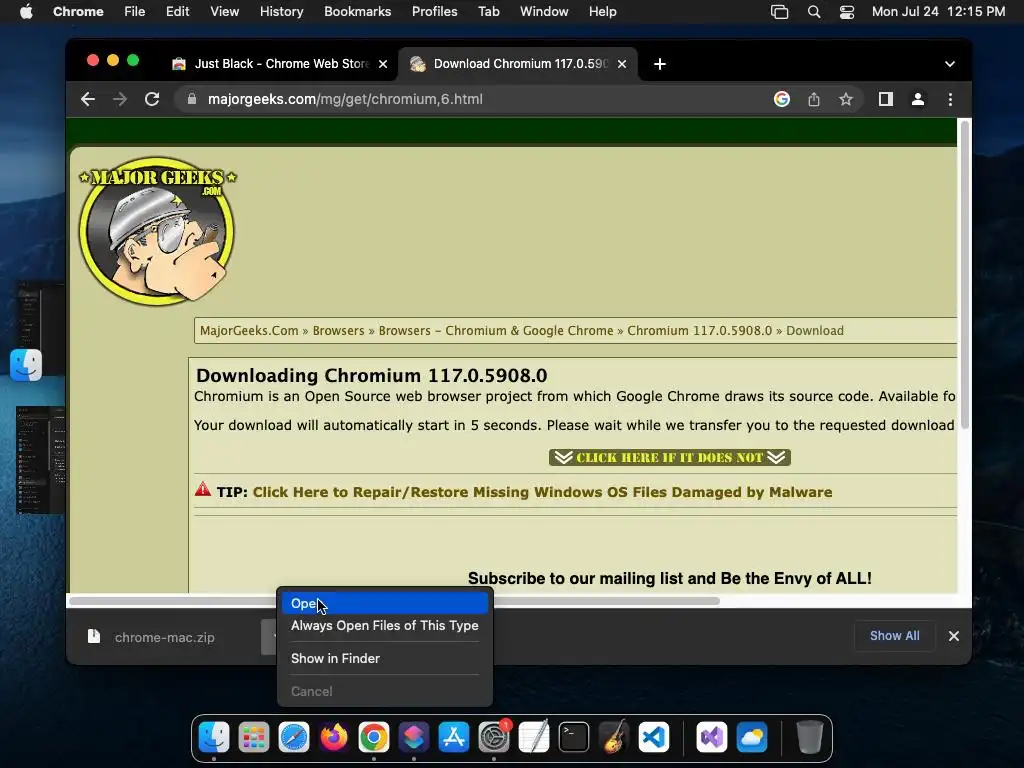Toggle the chrome-mac.zip download options arrow
The image size is (1024, 768).
270,637
